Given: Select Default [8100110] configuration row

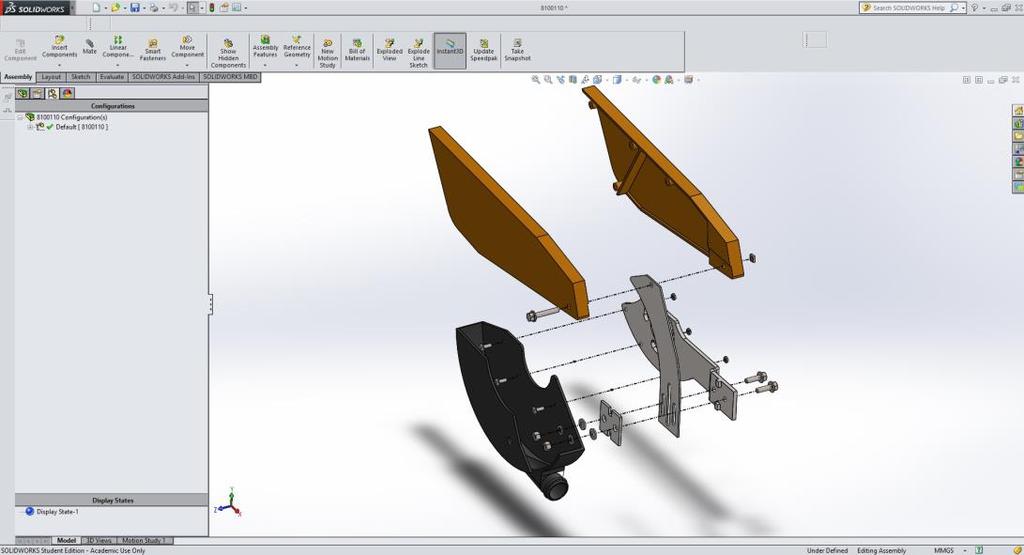Looking at the screenshot, I should pyautogui.click(x=72, y=127).
